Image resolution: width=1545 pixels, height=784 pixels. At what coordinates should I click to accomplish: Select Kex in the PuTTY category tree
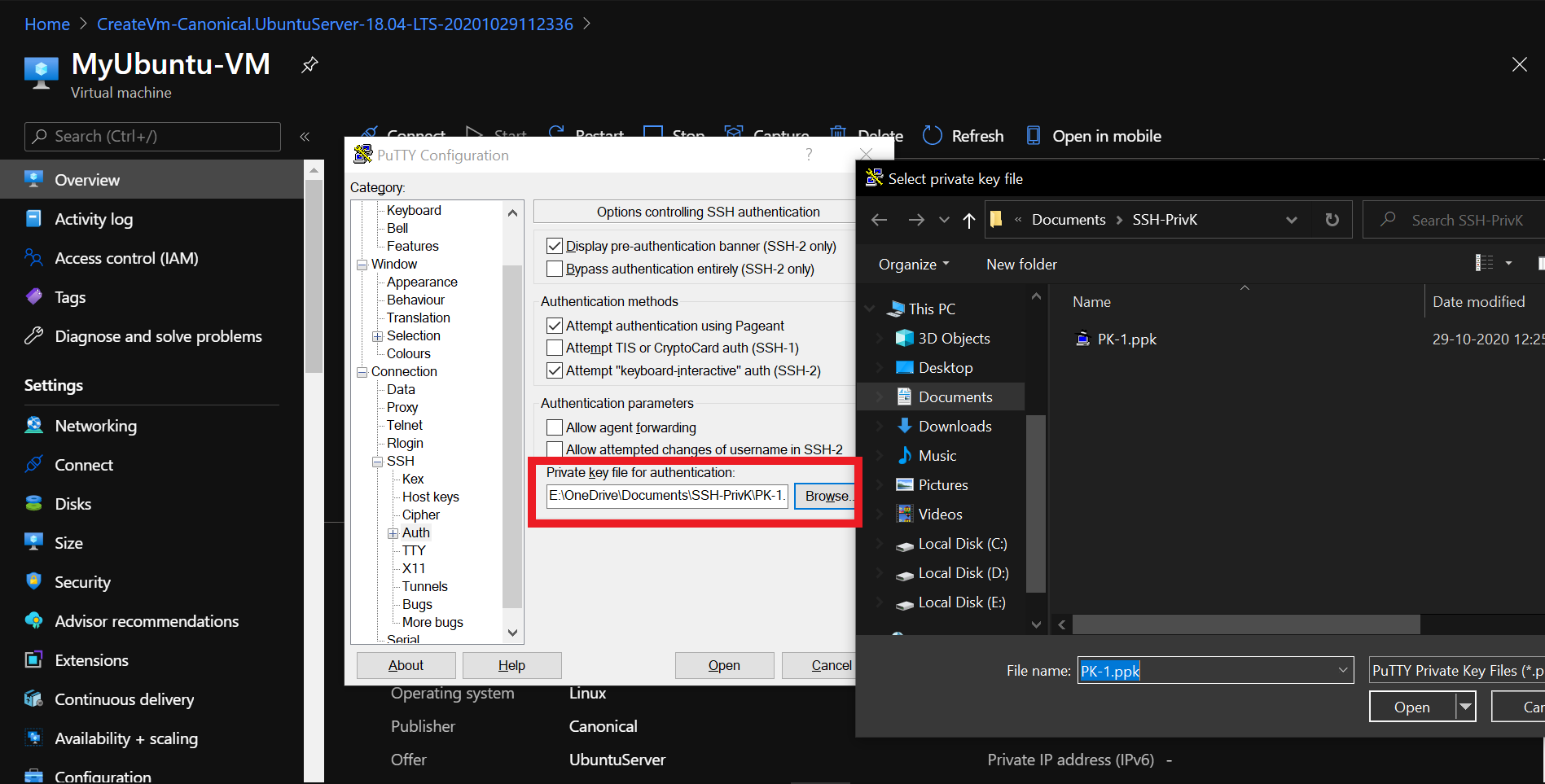coord(413,479)
